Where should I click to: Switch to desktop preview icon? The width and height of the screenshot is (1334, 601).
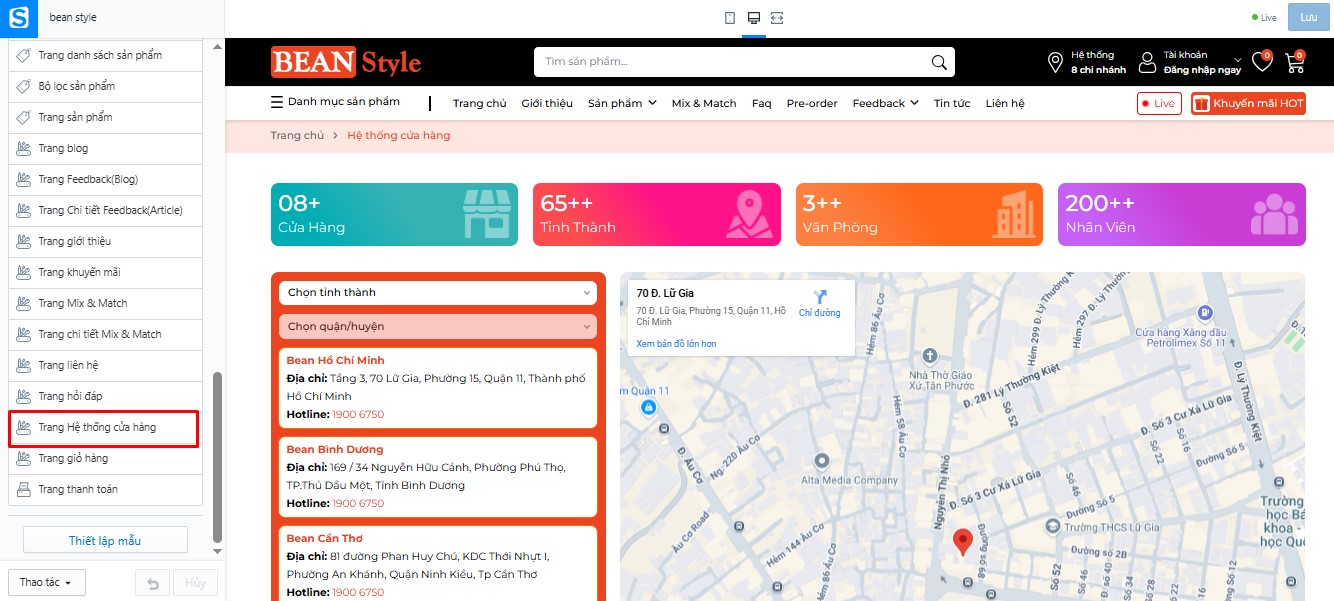tap(754, 18)
